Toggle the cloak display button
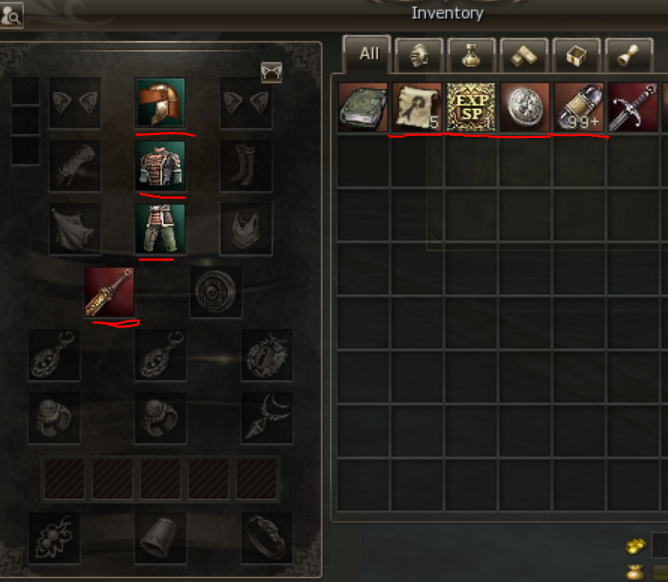 tap(271, 72)
